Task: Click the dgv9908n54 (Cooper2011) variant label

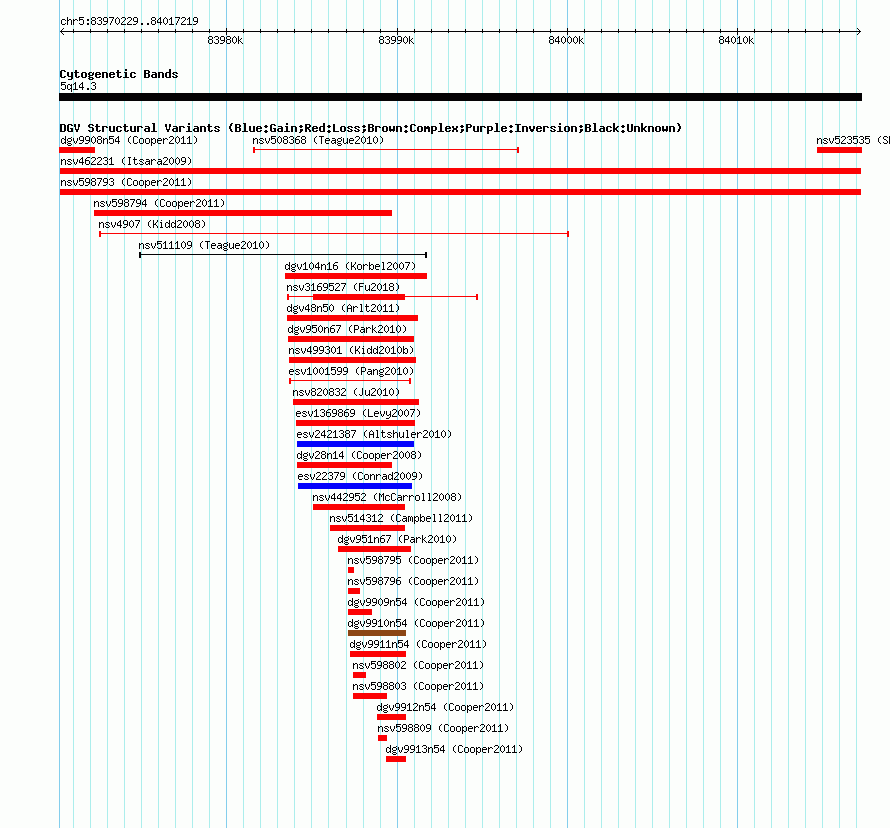Action: tap(129, 140)
